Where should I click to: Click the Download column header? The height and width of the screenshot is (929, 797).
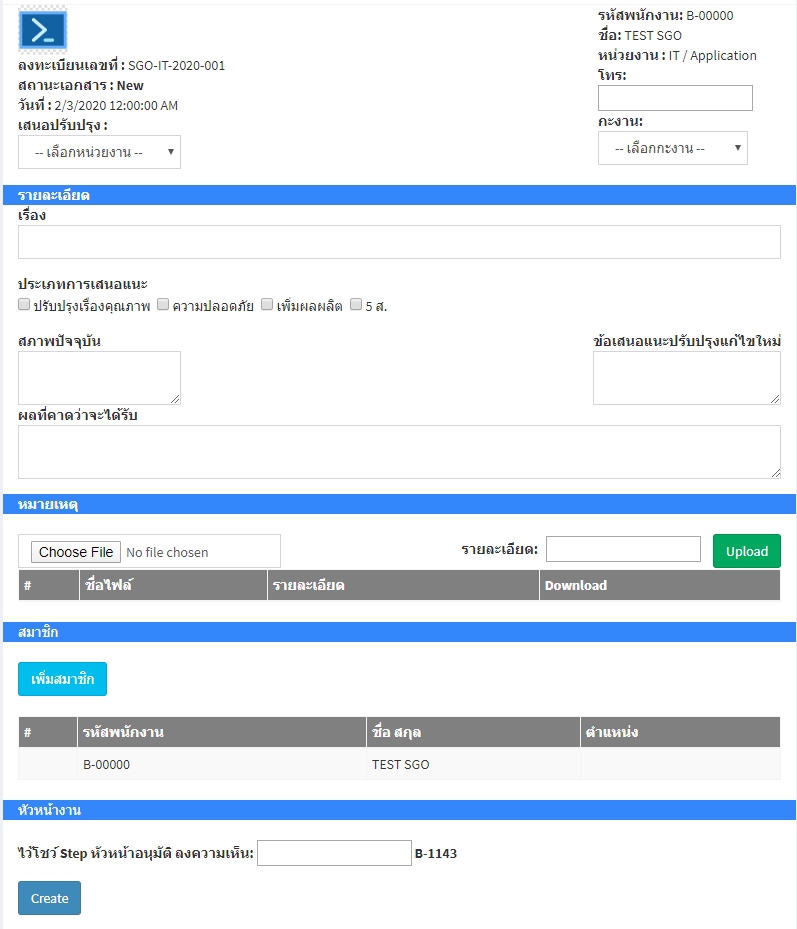pyautogui.click(x=660, y=585)
